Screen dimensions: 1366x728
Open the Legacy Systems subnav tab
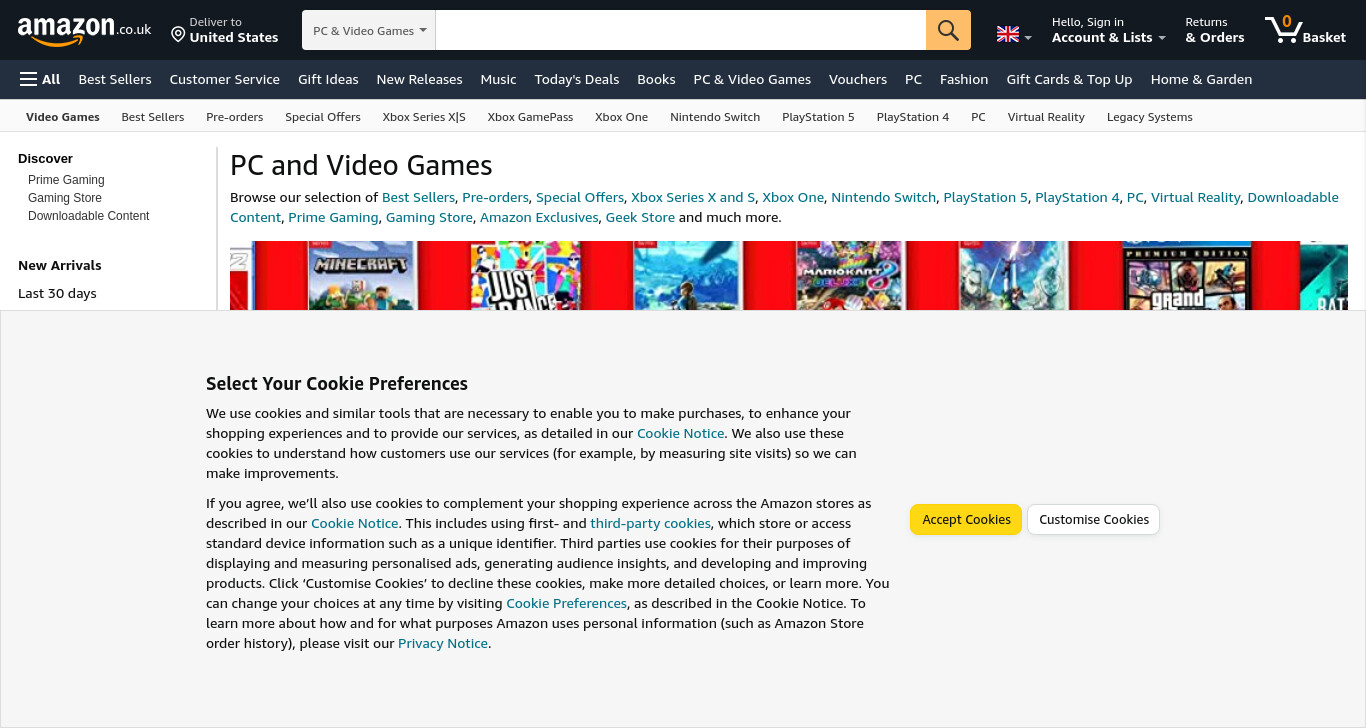pyautogui.click(x=1150, y=117)
